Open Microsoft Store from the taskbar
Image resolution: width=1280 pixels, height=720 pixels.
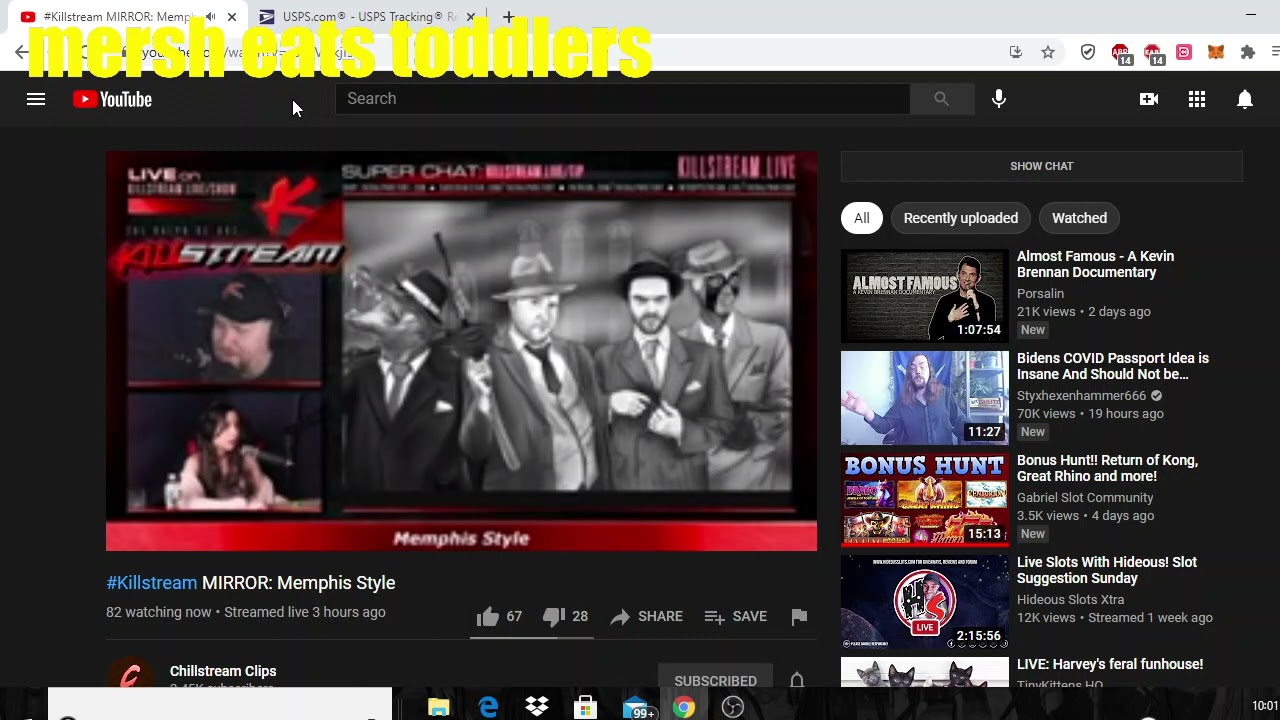(585, 708)
